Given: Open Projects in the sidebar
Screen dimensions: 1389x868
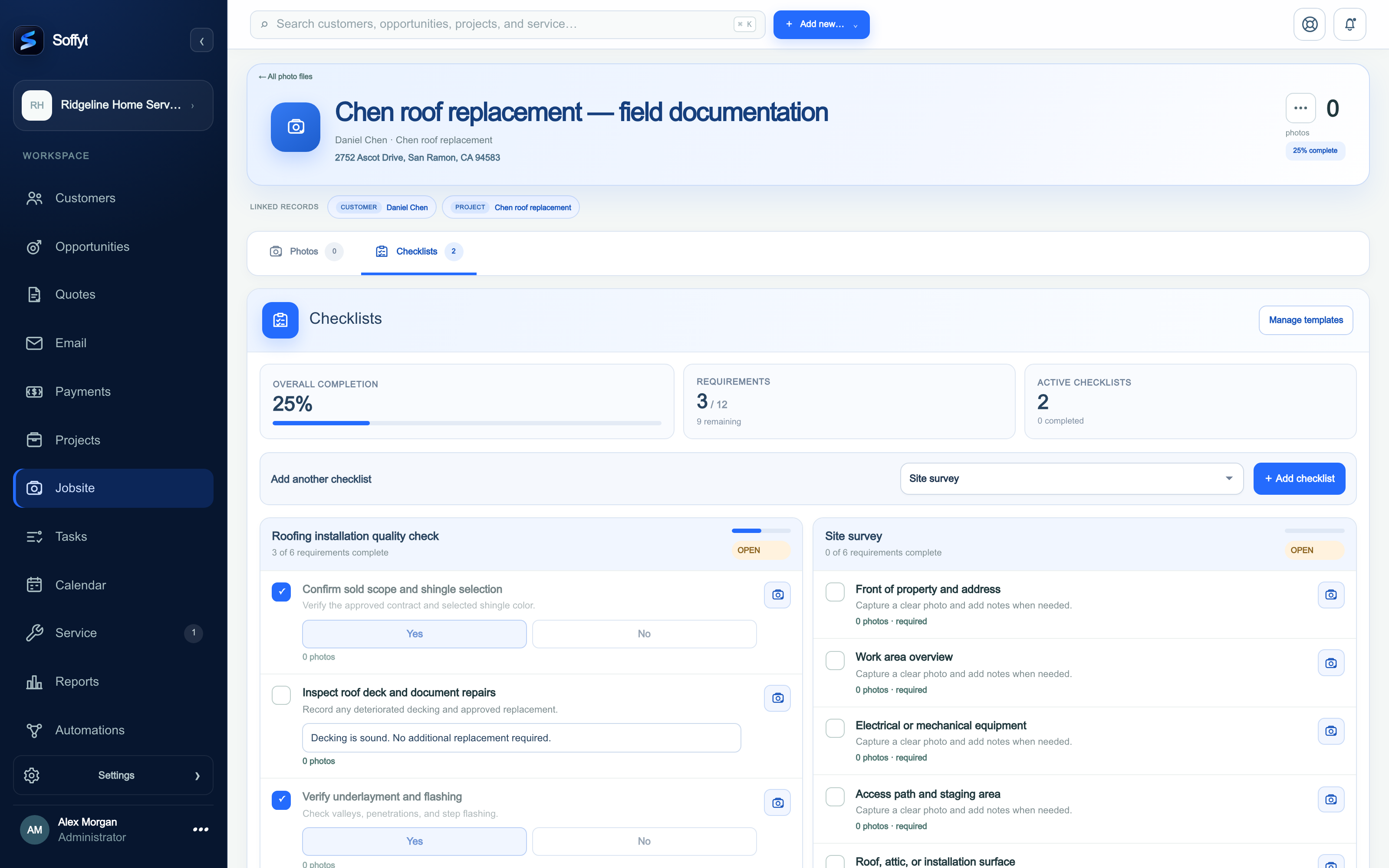Looking at the screenshot, I should point(113,441).
